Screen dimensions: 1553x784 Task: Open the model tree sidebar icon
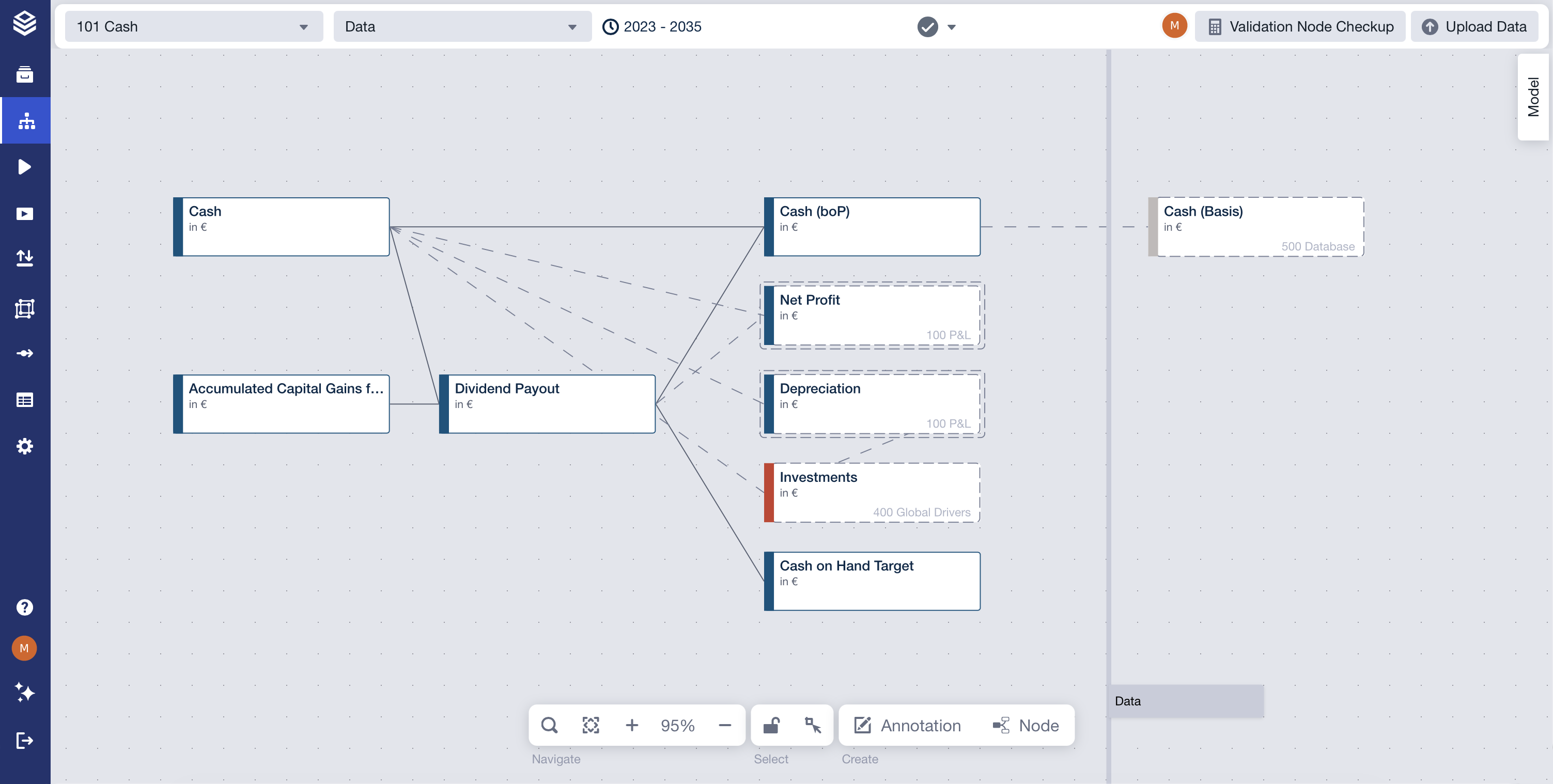tap(26, 121)
